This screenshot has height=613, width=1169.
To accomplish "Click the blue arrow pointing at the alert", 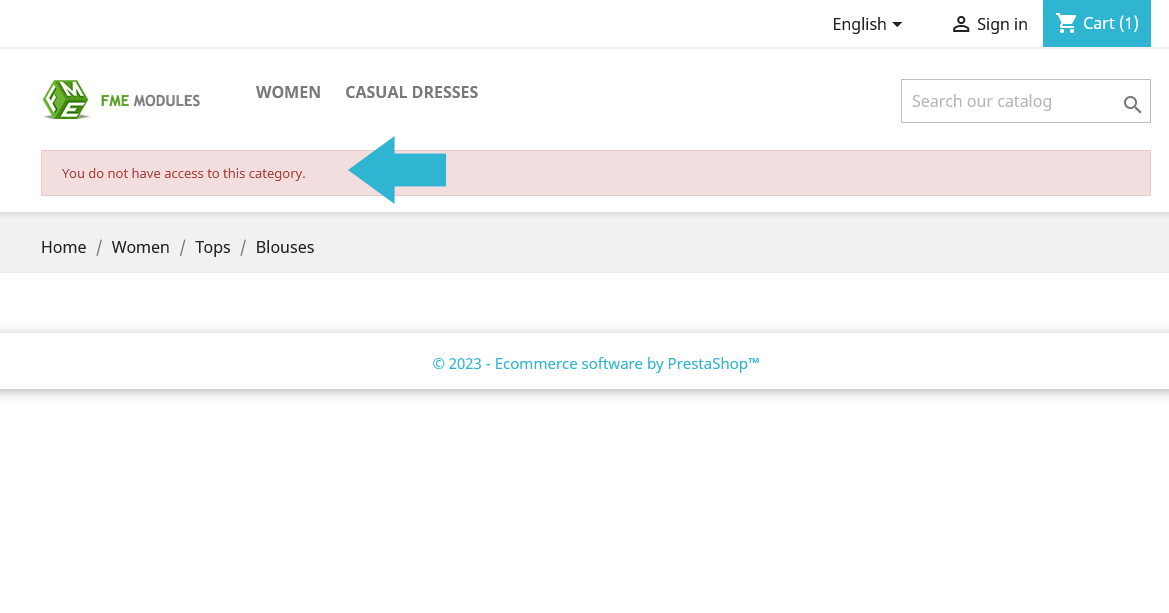I will click(x=397, y=170).
